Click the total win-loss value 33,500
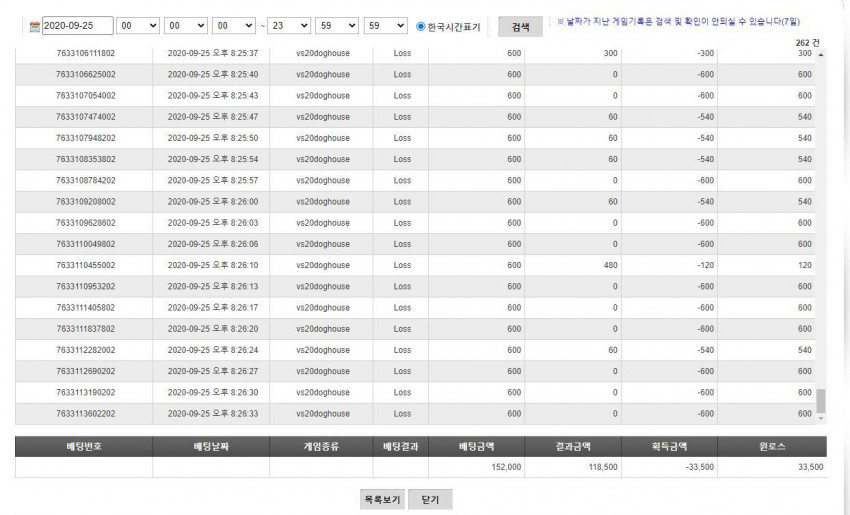Viewport: 850px width, 515px height. point(810,467)
